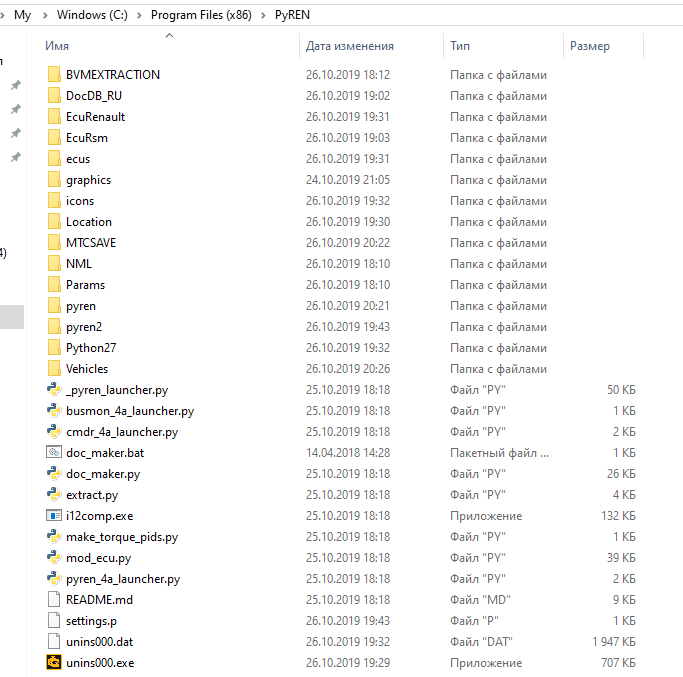This screenshot has width=683, height=677.
Task: Click the NML folder icon
Action: (54, 264)
